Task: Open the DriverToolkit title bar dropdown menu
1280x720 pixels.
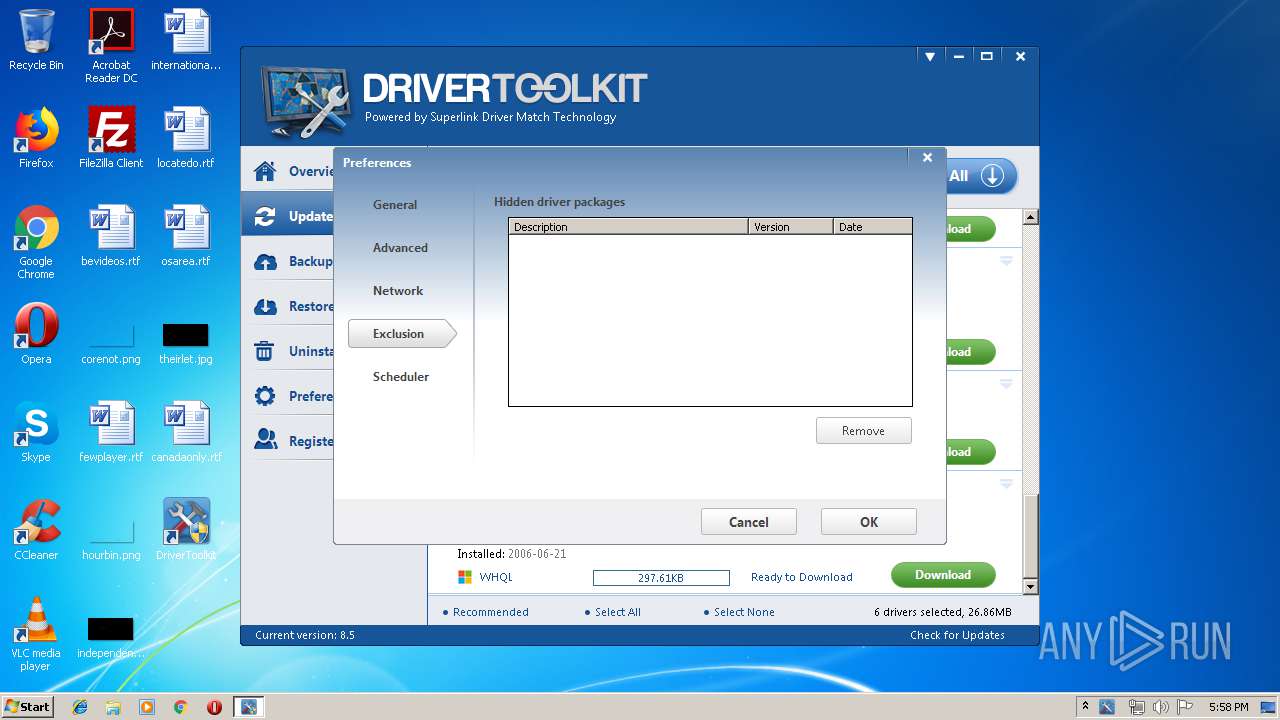Action: pyautogui.click(x=930, y=57)
